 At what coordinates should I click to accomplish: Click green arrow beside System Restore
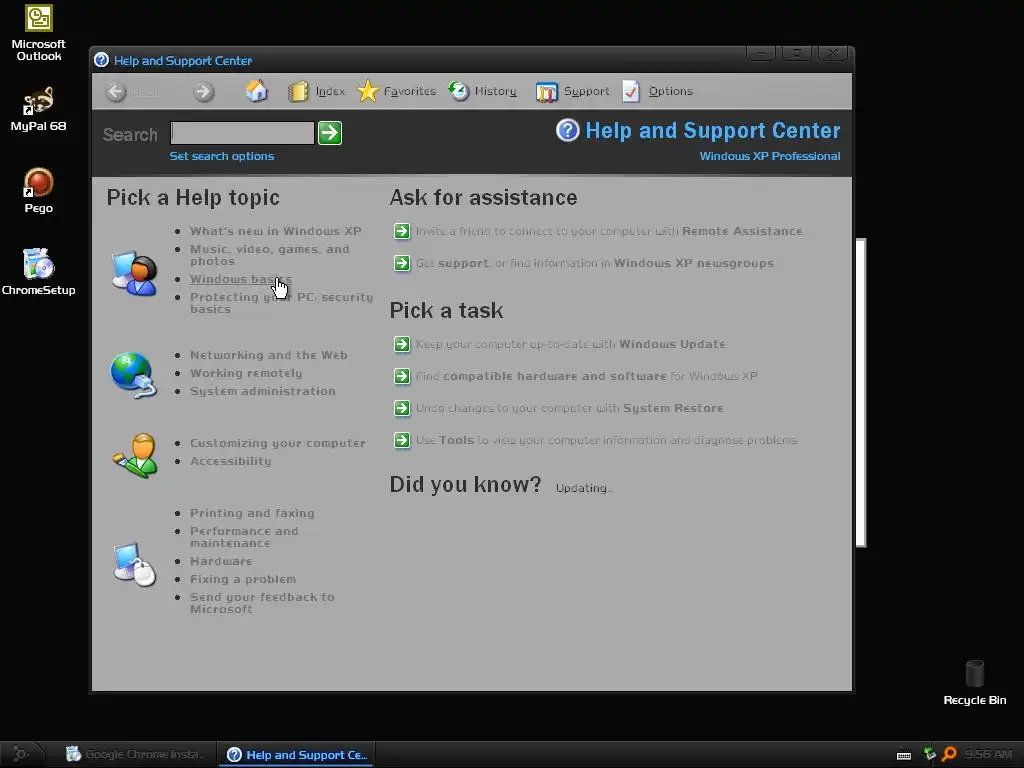pyautogui.click(x=402, y=408)
